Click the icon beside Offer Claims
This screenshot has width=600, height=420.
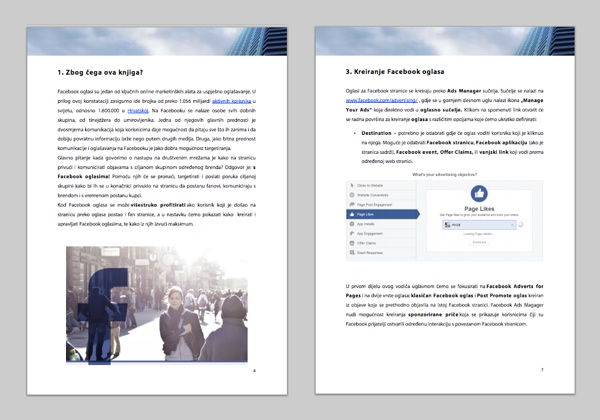tap(352, 243)
